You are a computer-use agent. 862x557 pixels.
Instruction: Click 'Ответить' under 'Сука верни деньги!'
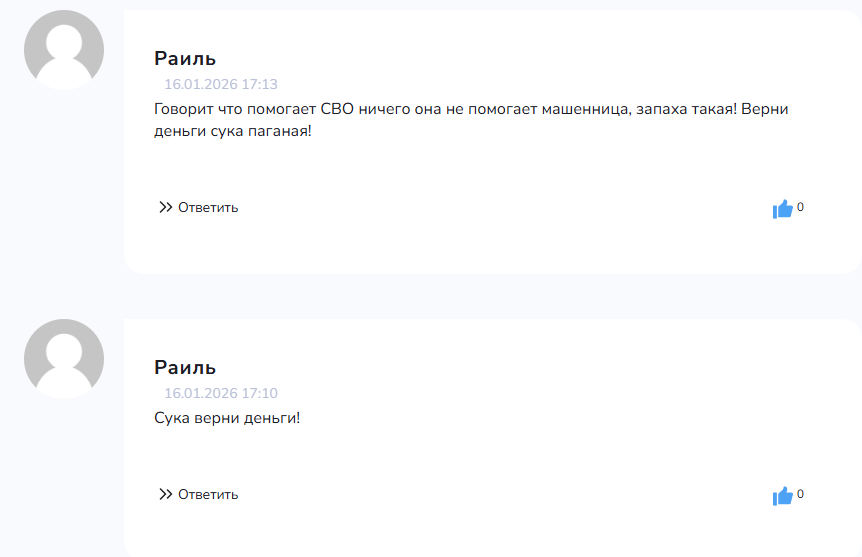pyautogui.click(x=198, y=494)
